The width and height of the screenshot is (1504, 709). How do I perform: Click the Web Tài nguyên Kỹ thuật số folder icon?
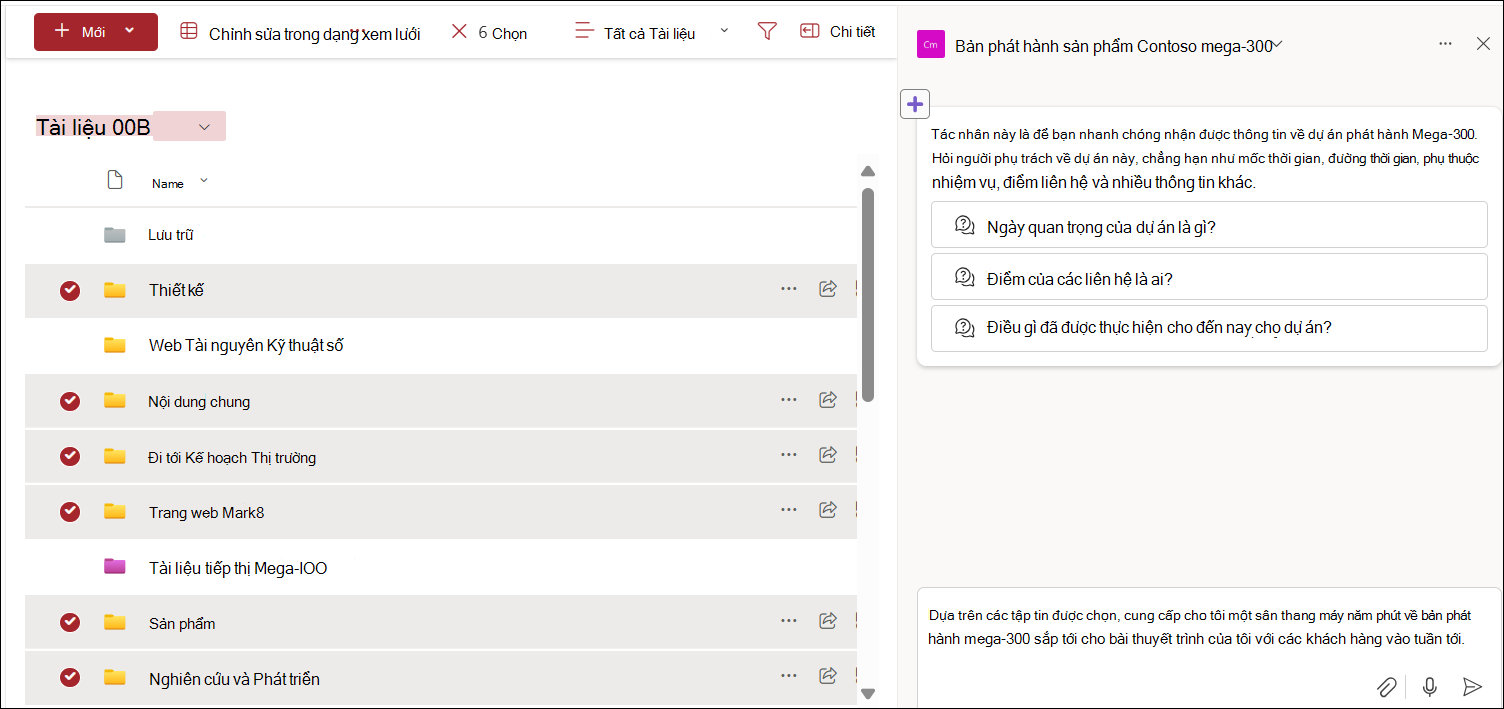pos(115,345)
